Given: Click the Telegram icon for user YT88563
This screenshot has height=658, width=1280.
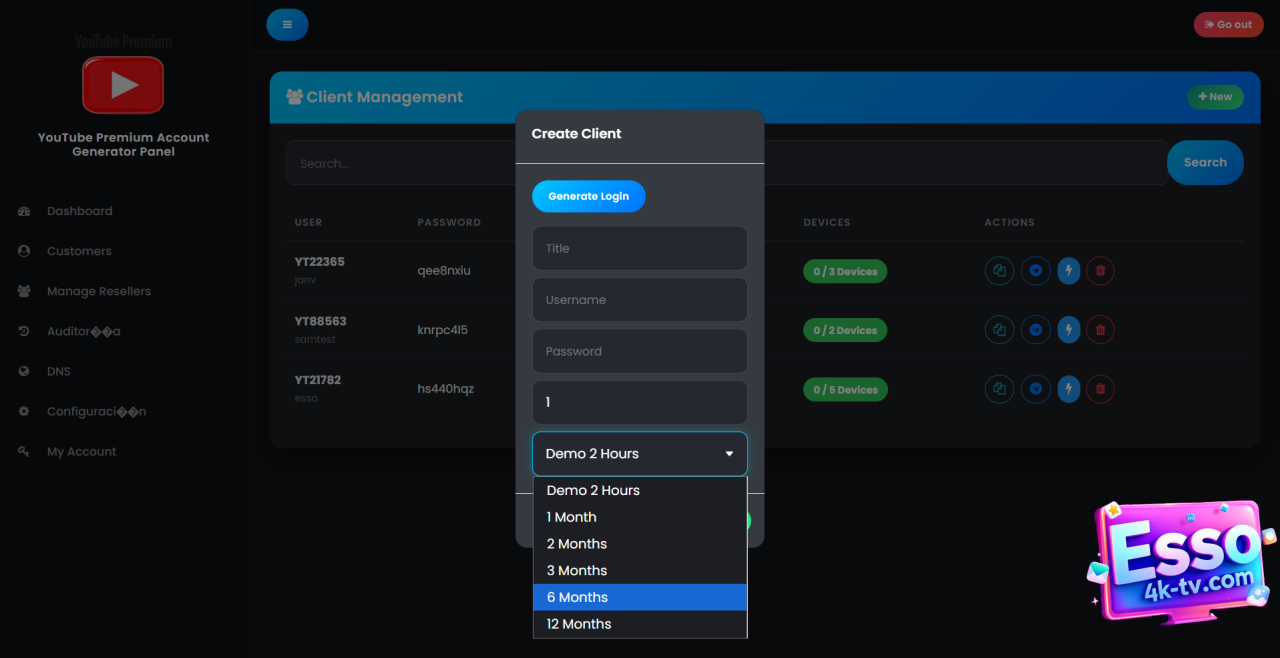Looking at the screenshot, I should (1035, 330).
